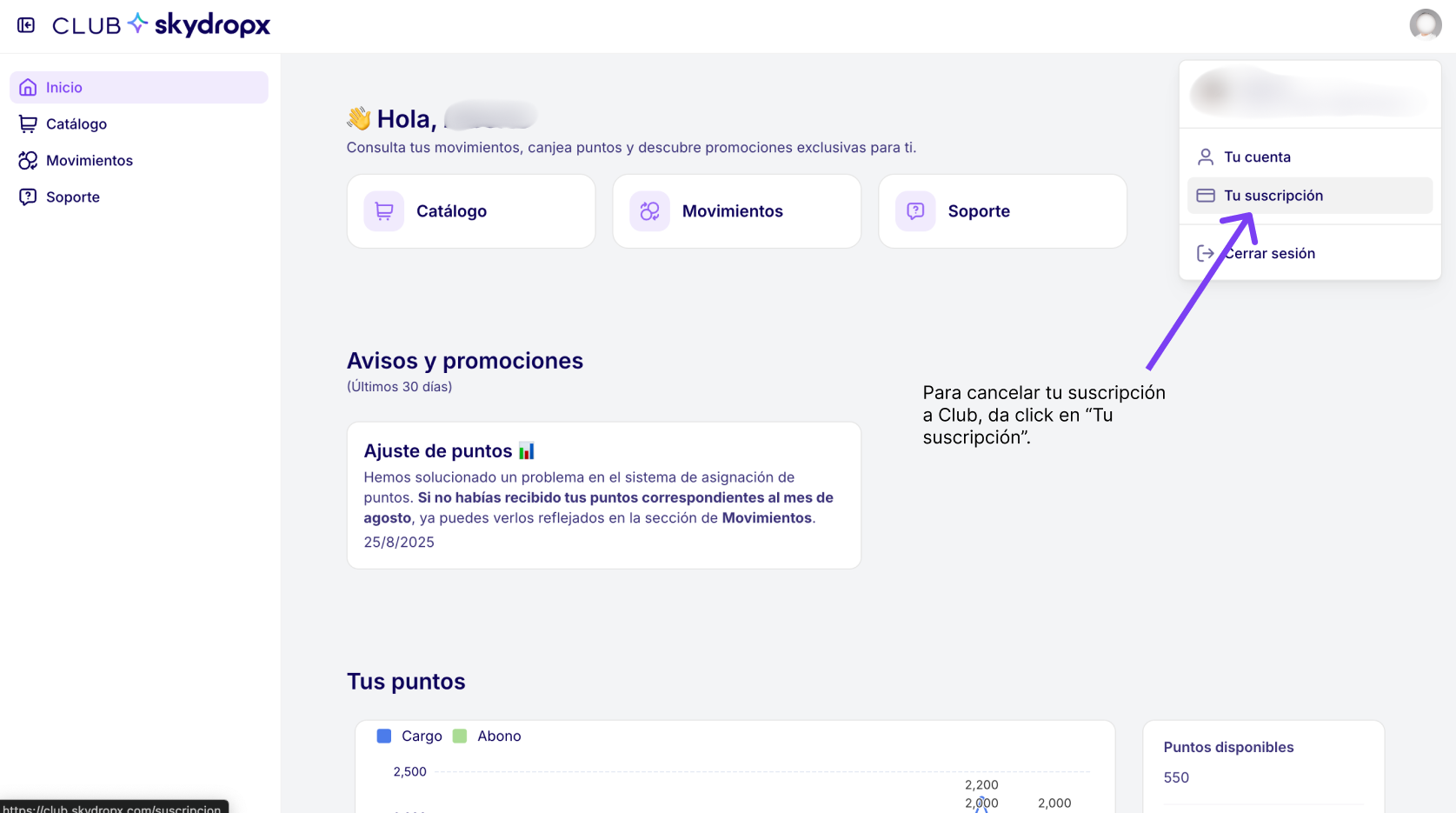Select Tu suscripción in the profile menu
The width and height of the screenshot is (1456, 813).
(1310, 196)
